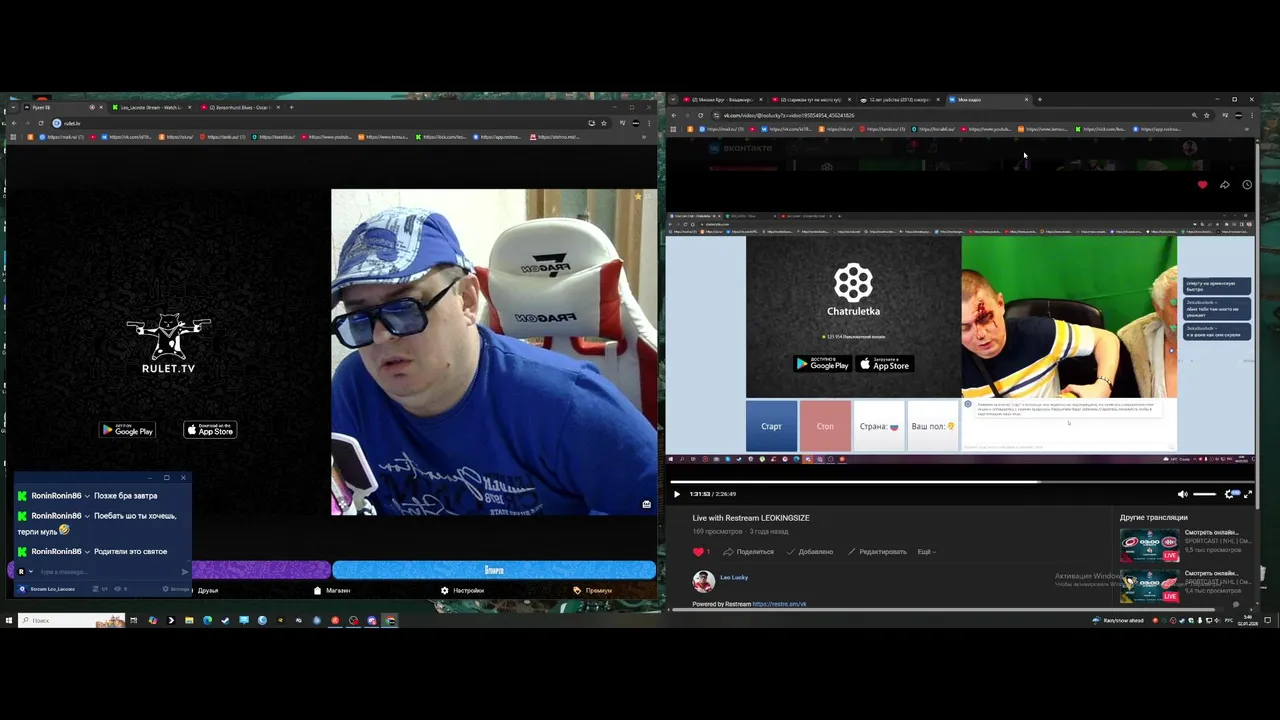
Task: Click Старт in embedded Chatruletka video
Action: 771,426
